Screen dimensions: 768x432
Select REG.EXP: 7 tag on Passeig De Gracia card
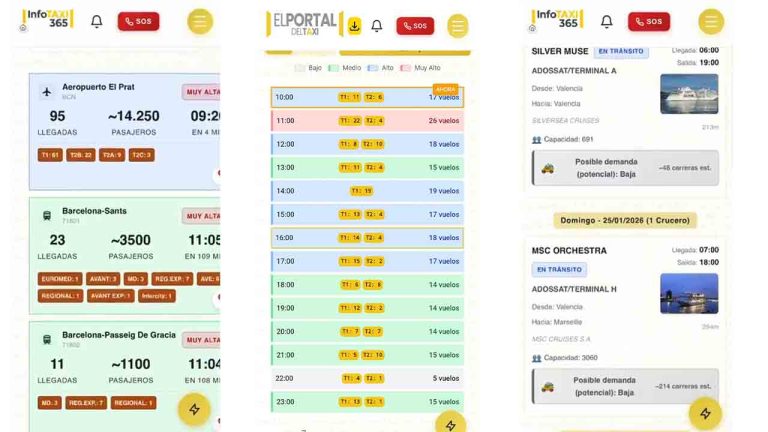click(x=86, y=403)
